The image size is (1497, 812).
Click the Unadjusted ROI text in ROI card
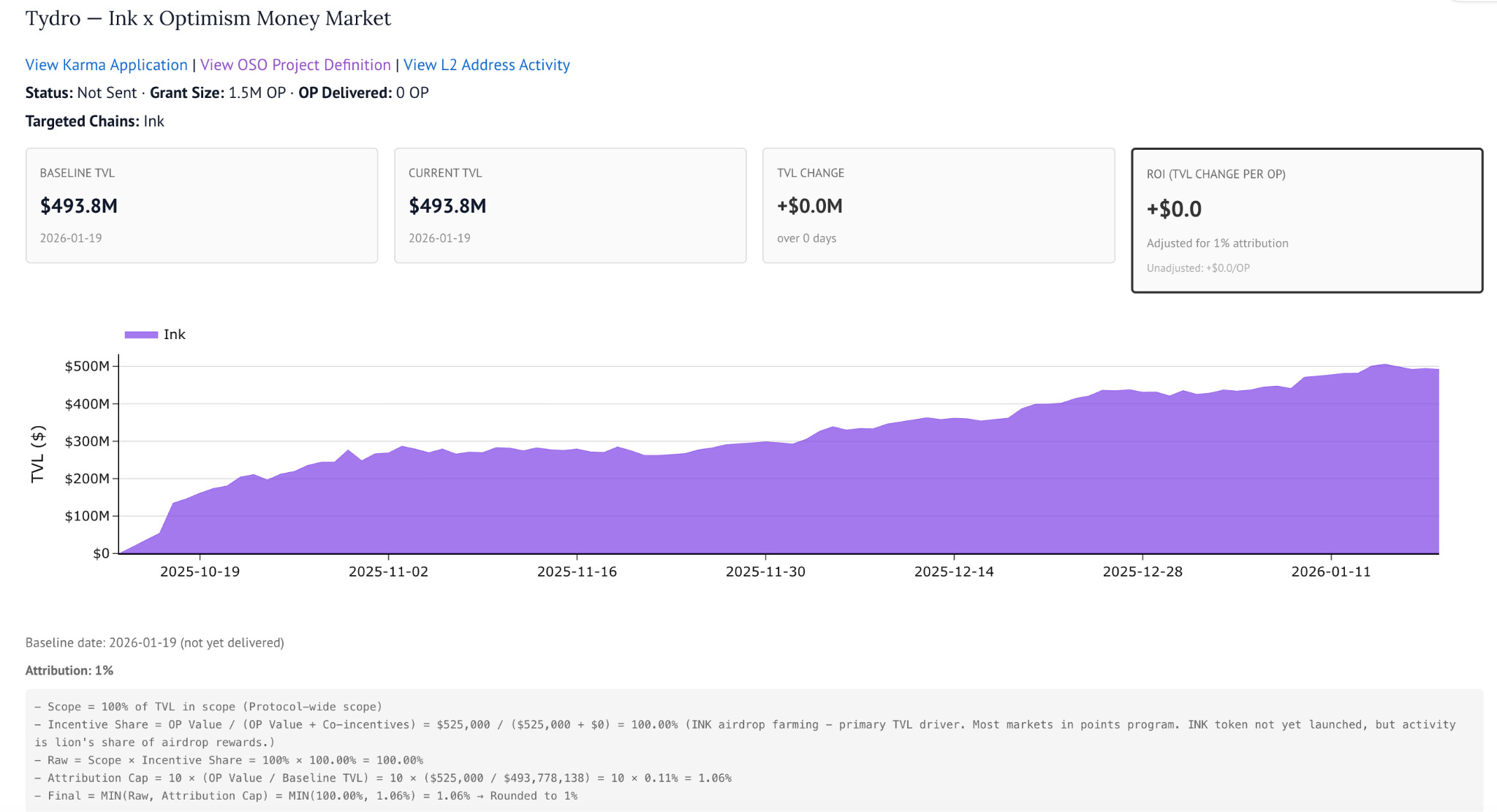click(x=1197, y=268)
